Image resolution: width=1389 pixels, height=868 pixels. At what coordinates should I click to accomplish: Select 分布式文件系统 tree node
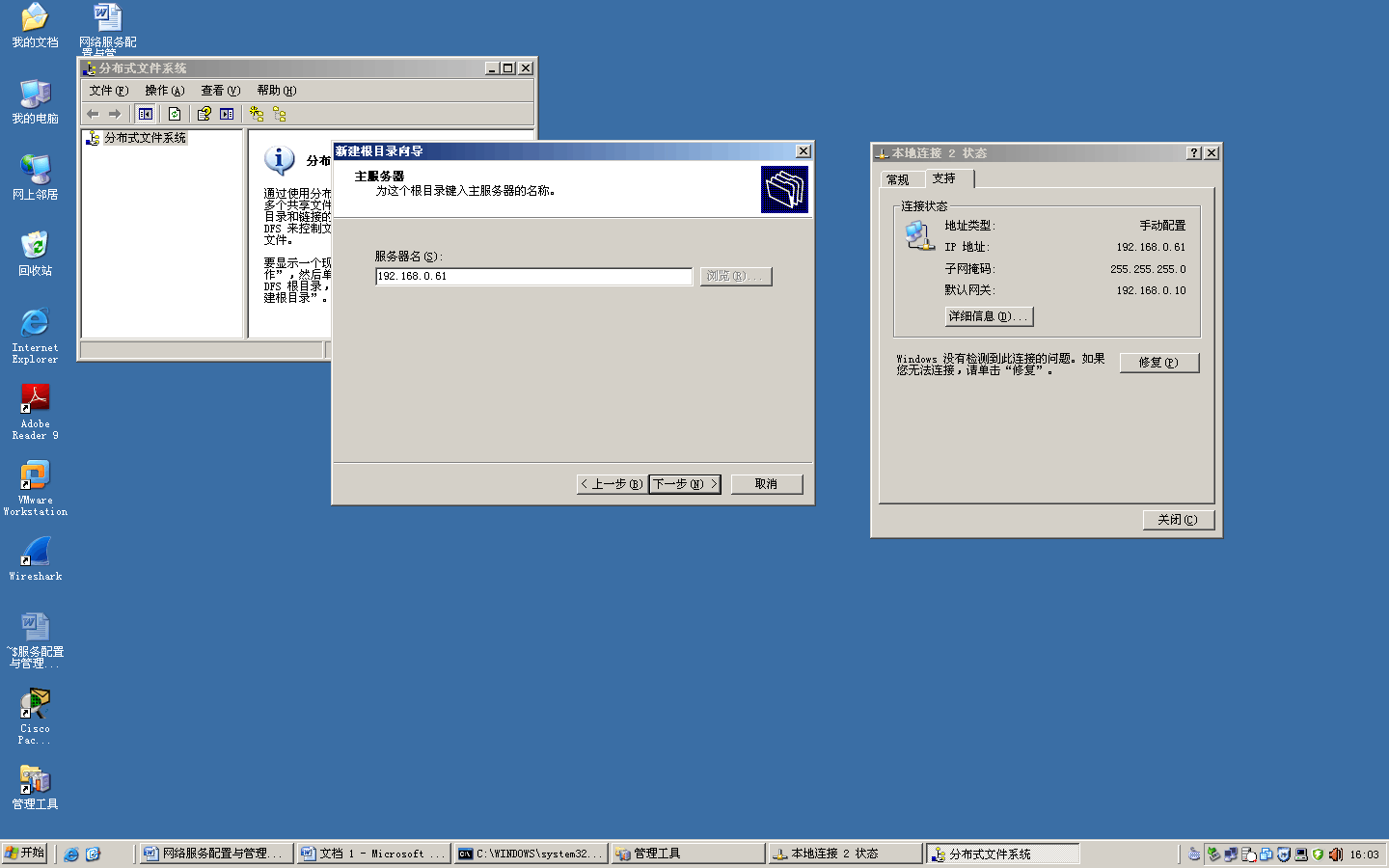[145, 138]
